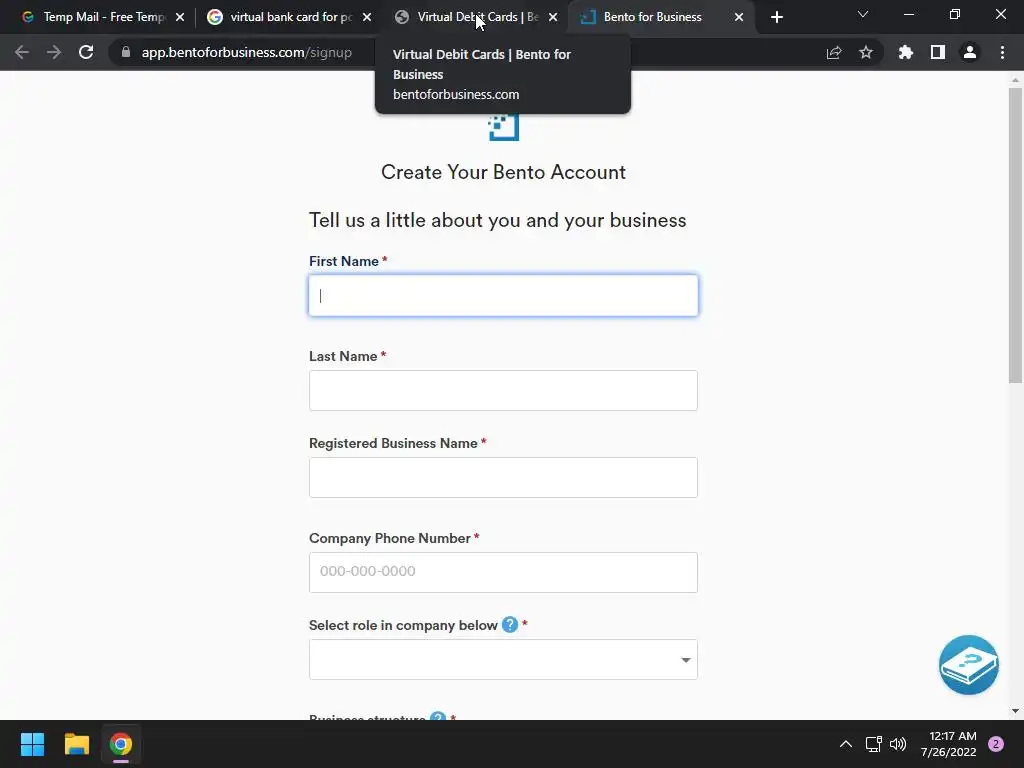Share this page icon
The width and height of the screenshot is (1024, 768).
[x=834, y=53]
